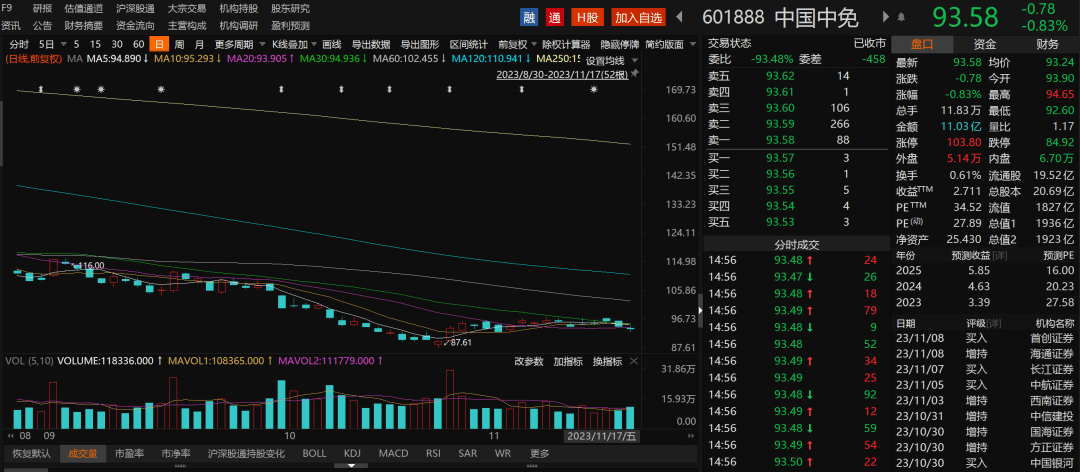Switch to the 资金 tab
This screenshot has height=472, width=1080.
coord(985,45)
